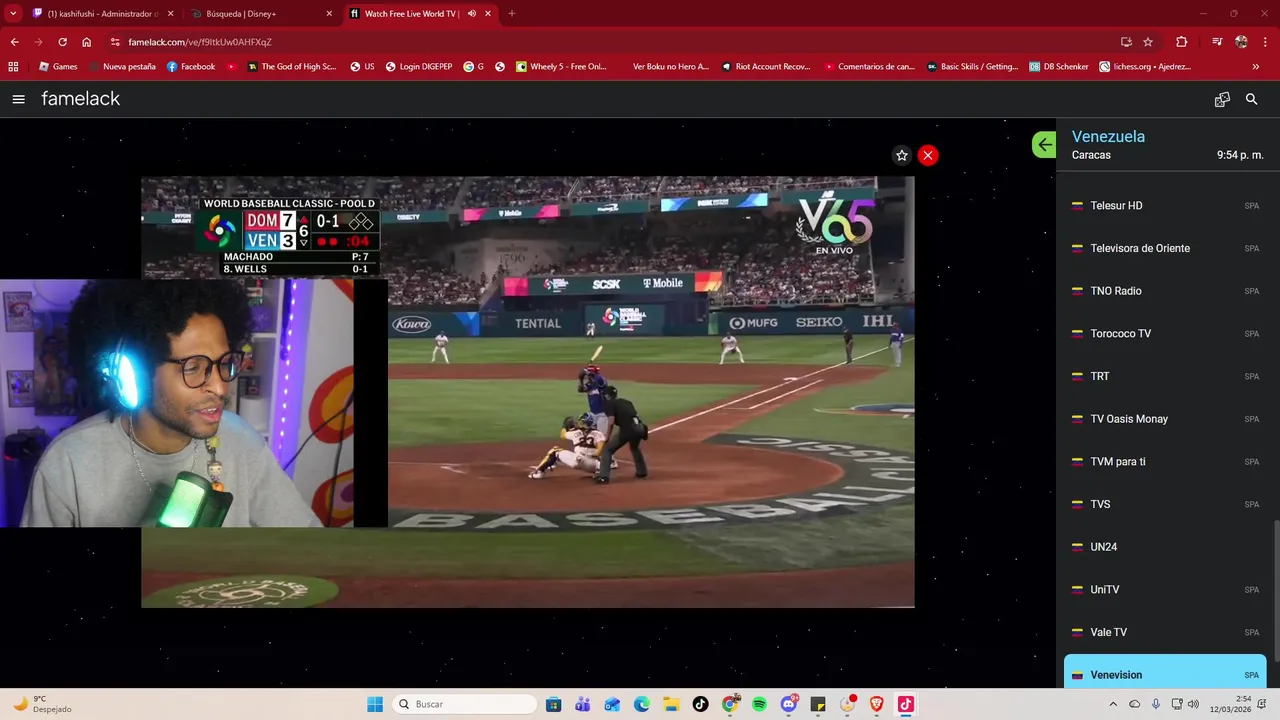Select the TVM para ti channel
Screen dimensions: 1280x720
[1165, 461]
